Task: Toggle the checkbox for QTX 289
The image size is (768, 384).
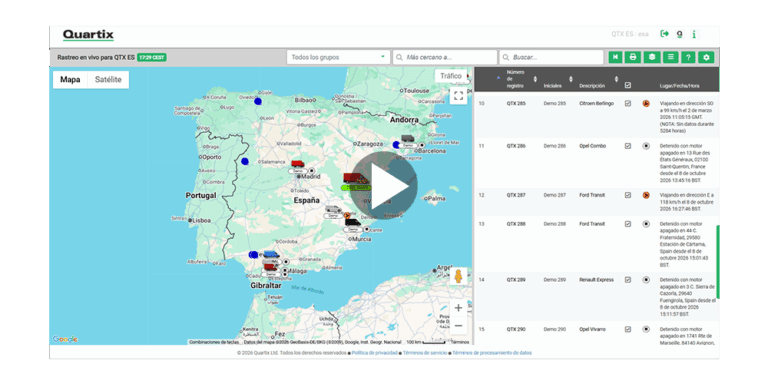Action: [x=628, y=280]
